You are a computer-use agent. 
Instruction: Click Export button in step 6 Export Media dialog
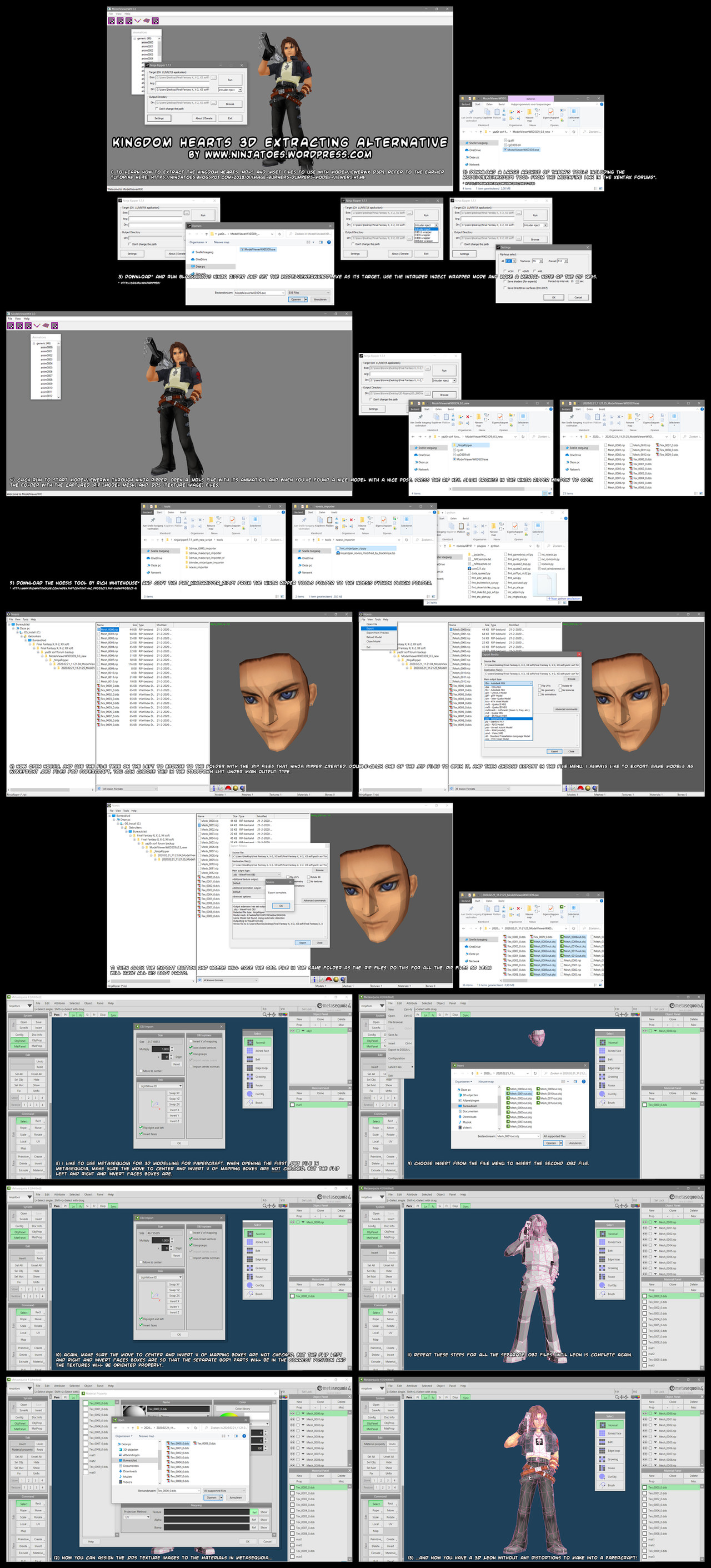[x=554, y=751]
